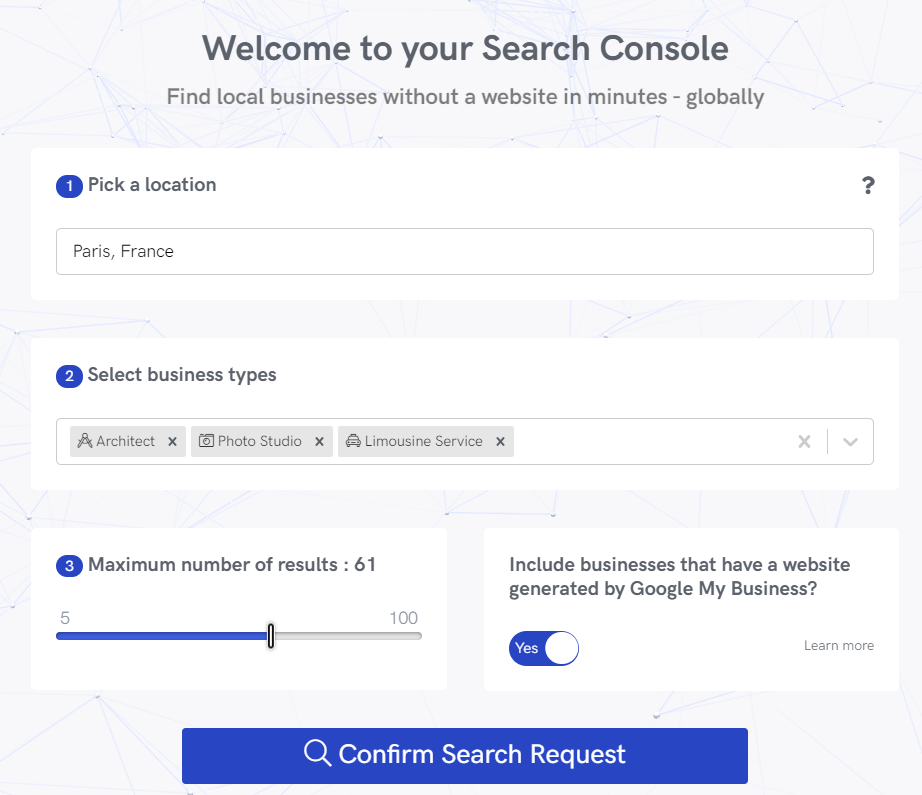Open the Learn more link
This screenshot has width=922, height=795.
click(x=838, y=645)
